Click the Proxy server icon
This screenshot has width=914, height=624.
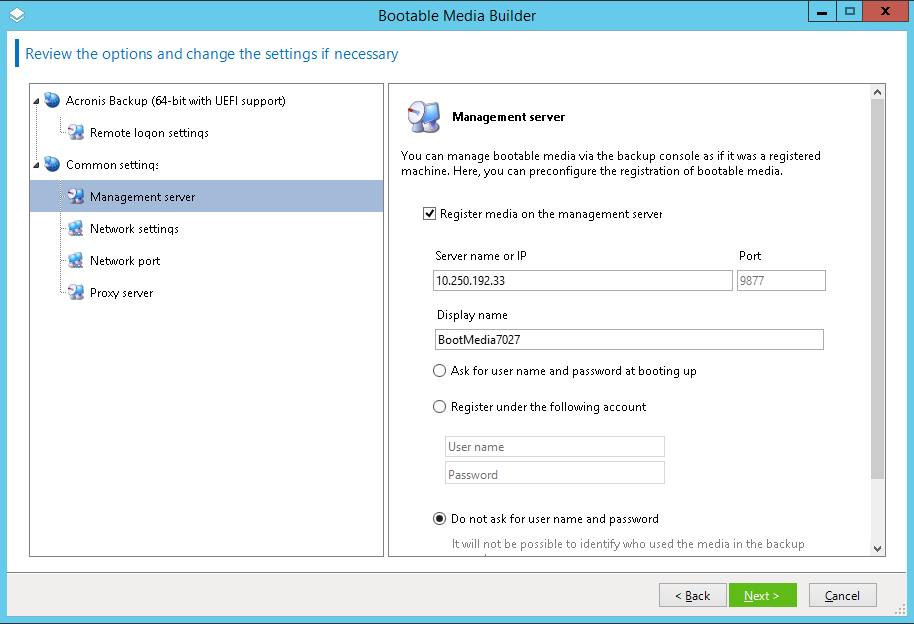[76, 293]
